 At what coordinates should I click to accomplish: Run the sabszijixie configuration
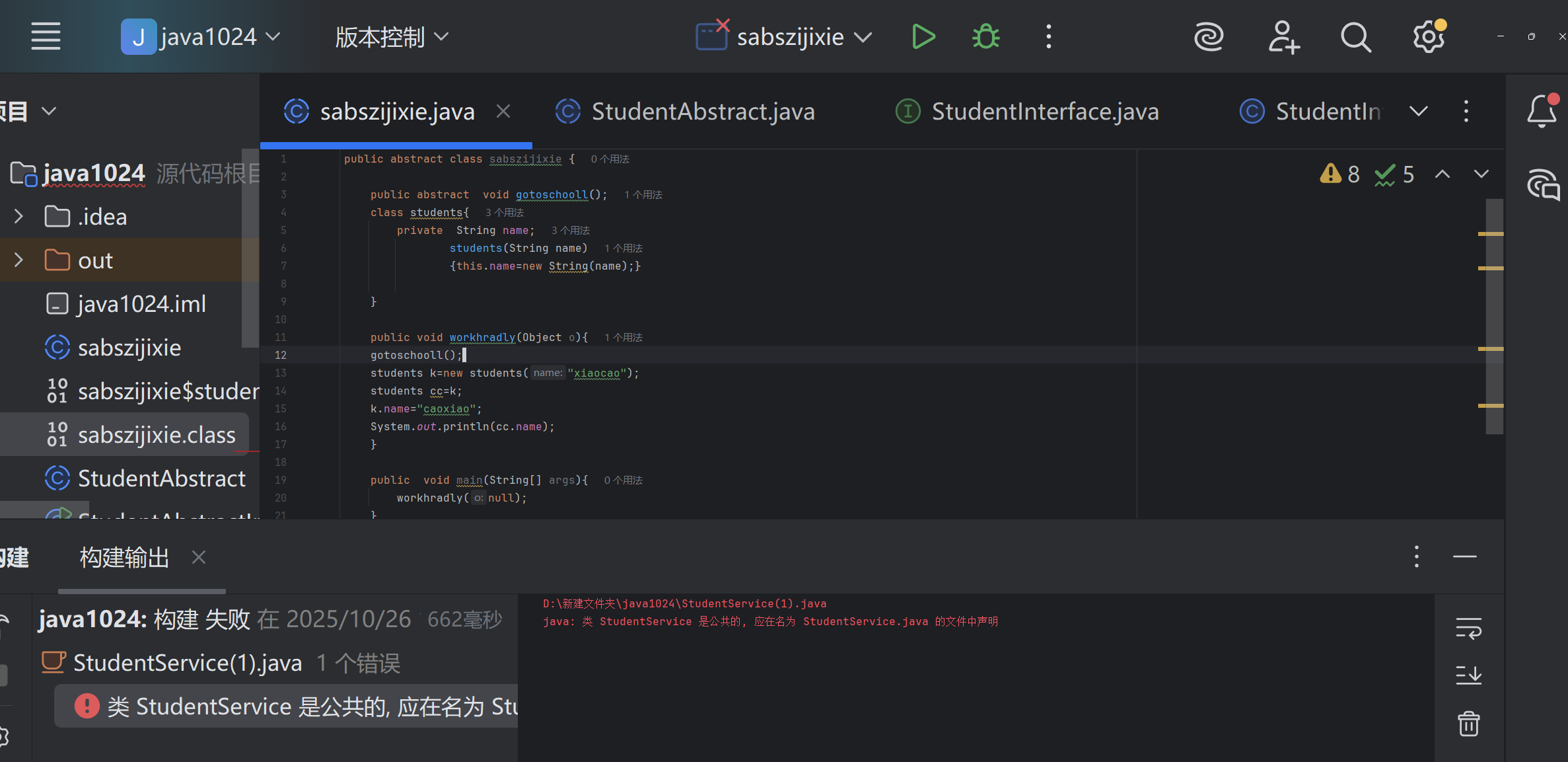click(923, 37)
